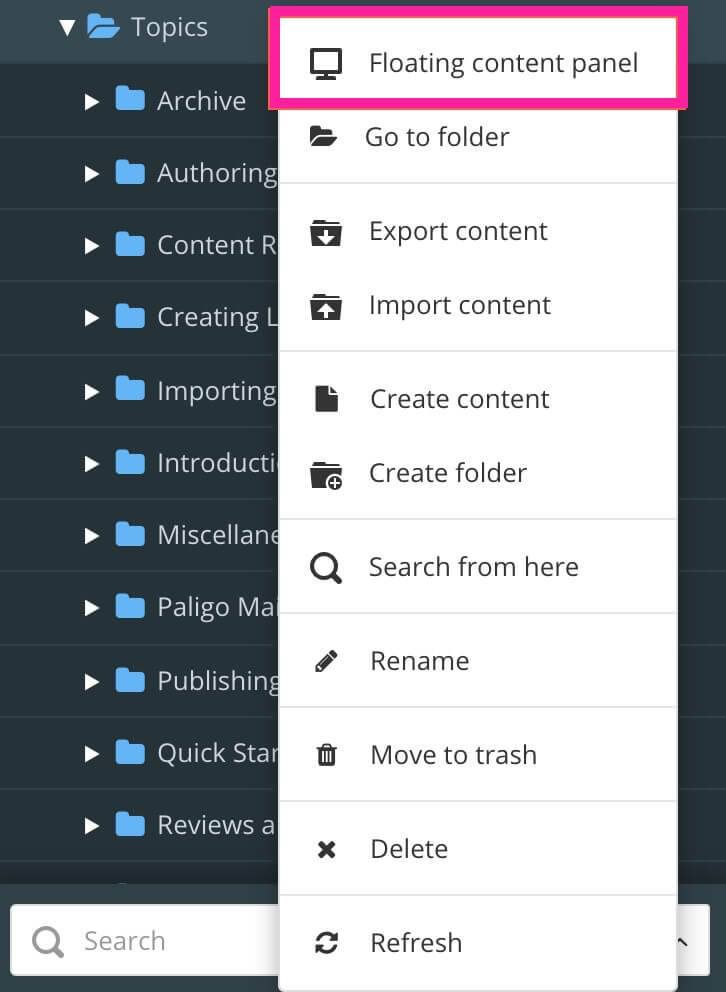This screenshot has width=726, height=992.
Task: Collapse the Topics tree with its triangle
Action: tap(67, 27)
